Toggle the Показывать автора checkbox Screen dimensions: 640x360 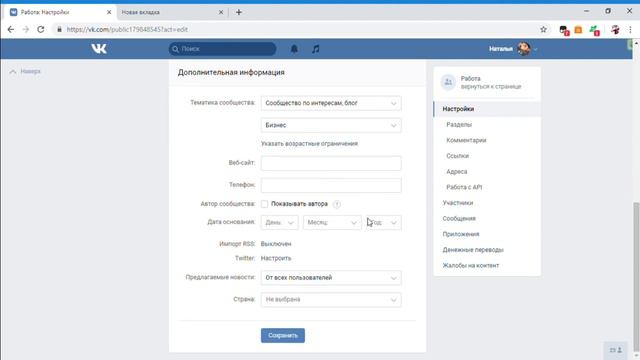click(x=264, y=204)
